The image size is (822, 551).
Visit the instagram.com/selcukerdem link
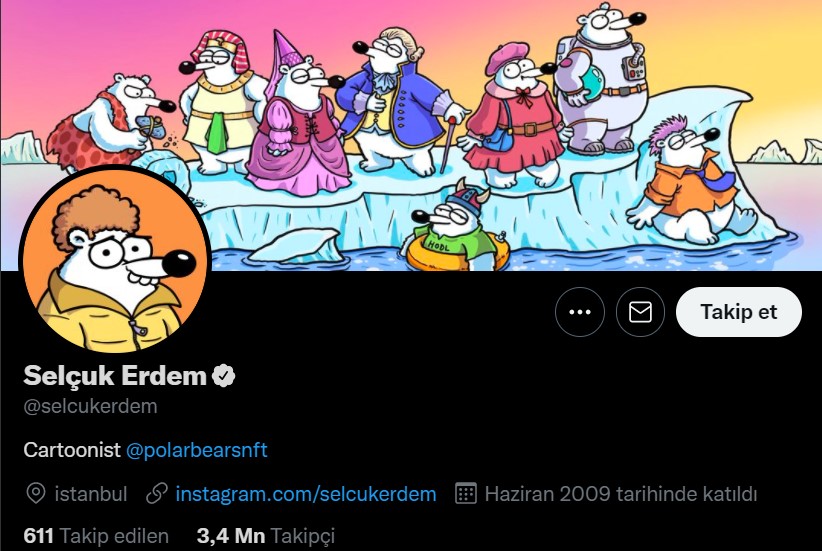coord(306,494)
